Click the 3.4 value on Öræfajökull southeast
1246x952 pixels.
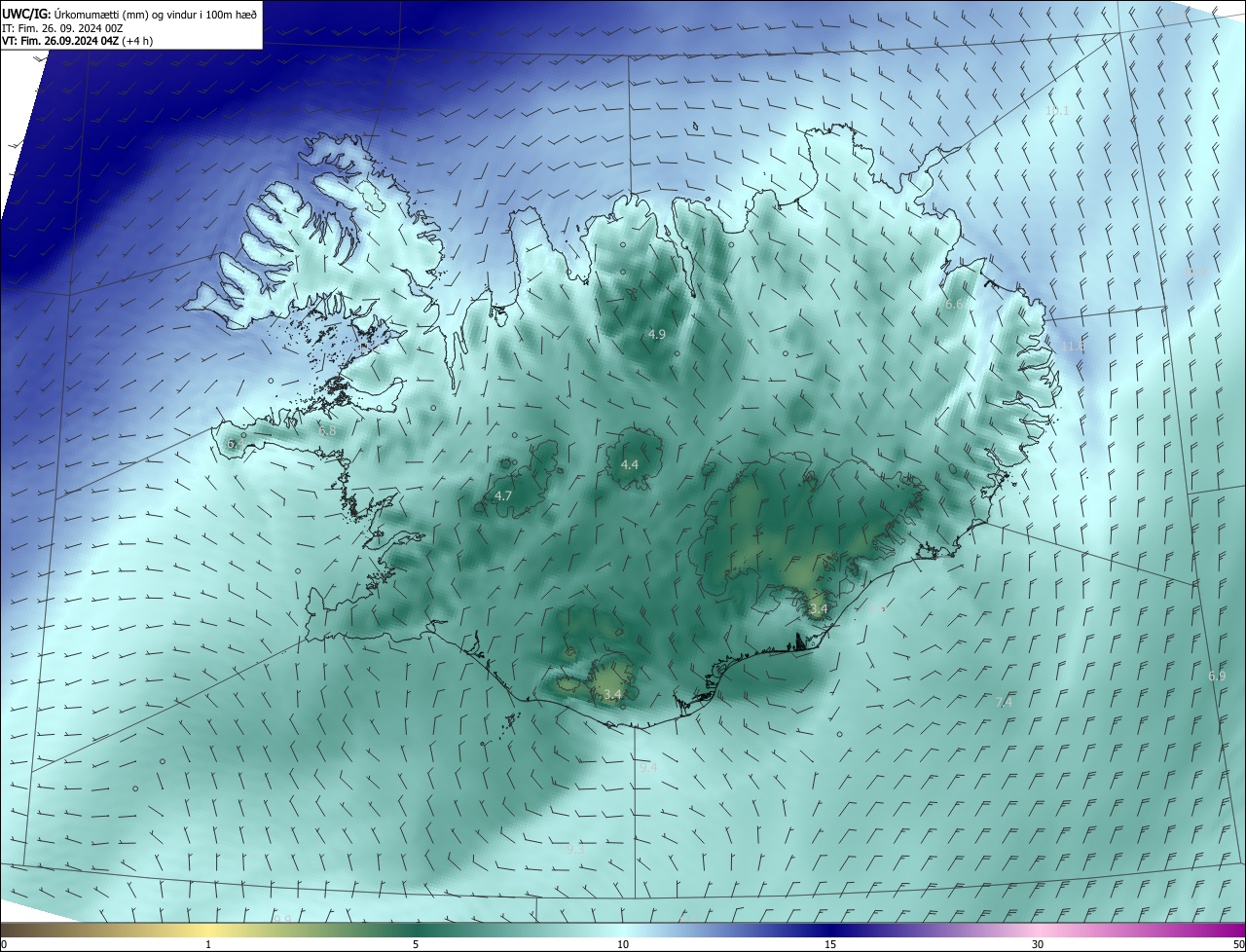click(819, 609)
